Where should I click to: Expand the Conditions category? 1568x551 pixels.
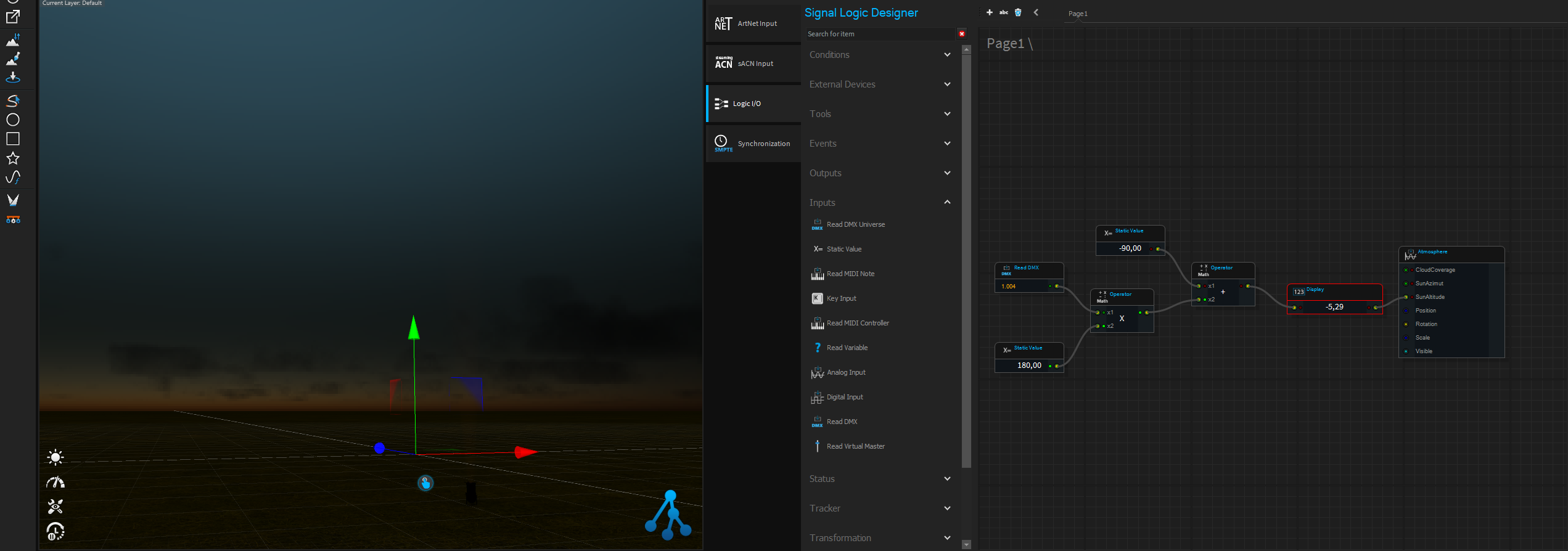tap(879, 55)
